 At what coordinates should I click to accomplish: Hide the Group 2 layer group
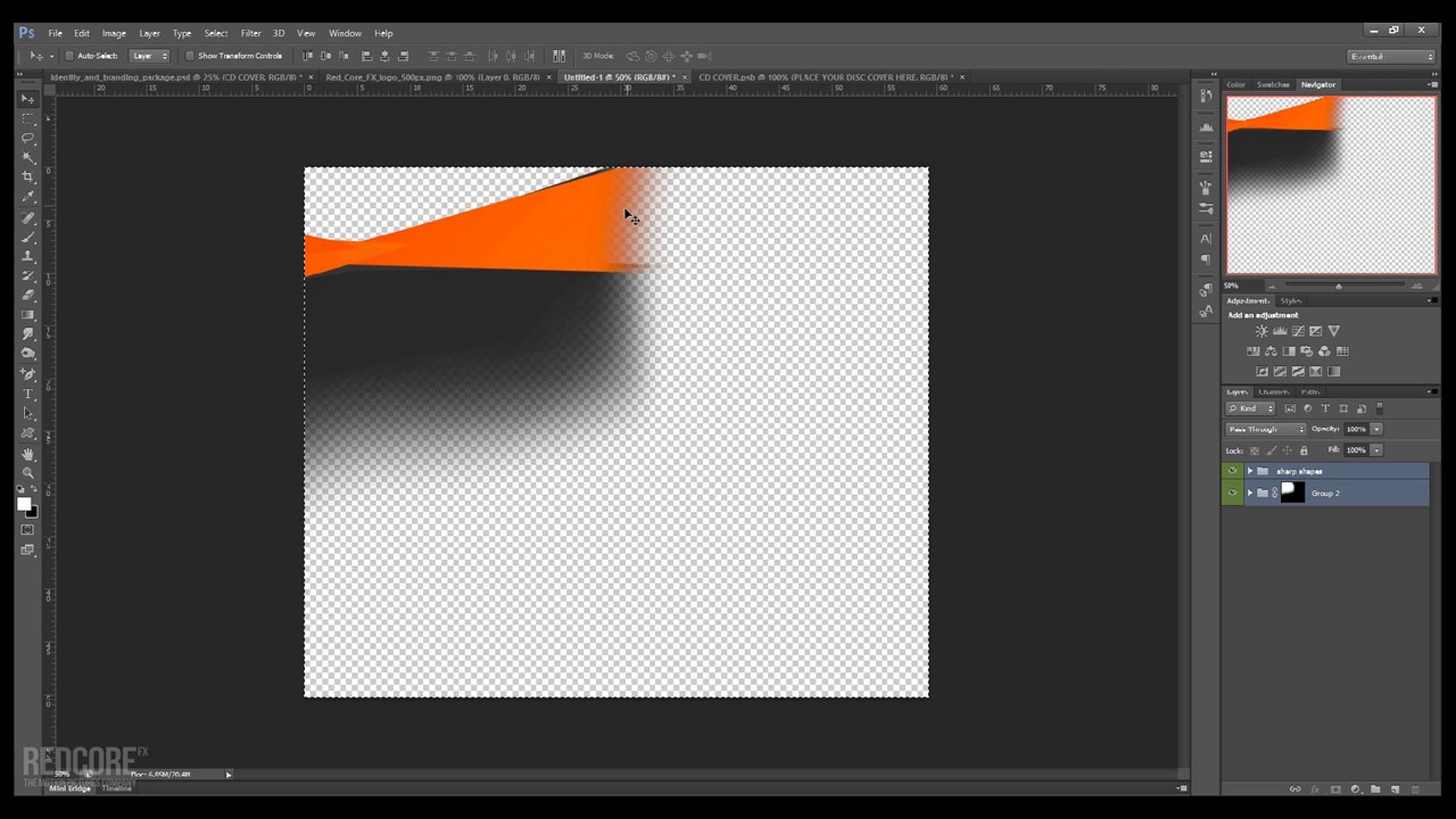point(1232,493)
